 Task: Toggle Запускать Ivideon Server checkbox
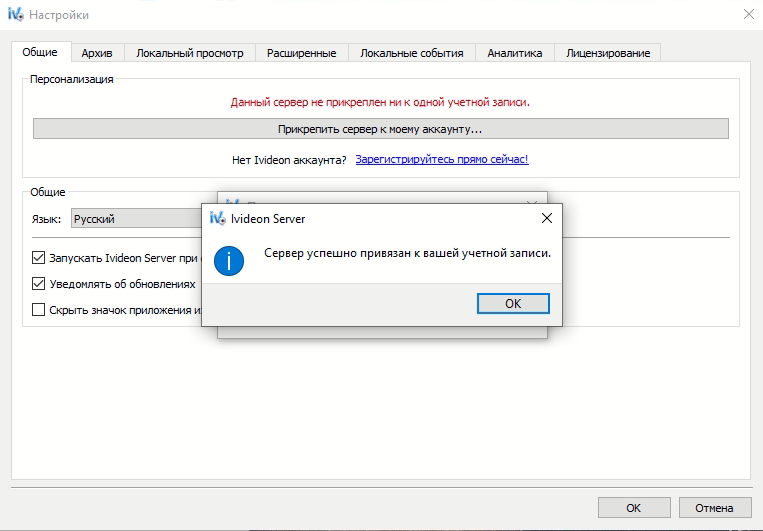click(x=38, y=257)
